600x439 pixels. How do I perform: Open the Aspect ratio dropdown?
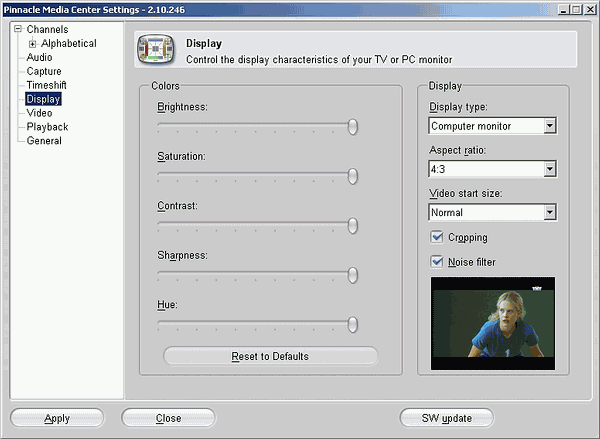pos(550,169)
